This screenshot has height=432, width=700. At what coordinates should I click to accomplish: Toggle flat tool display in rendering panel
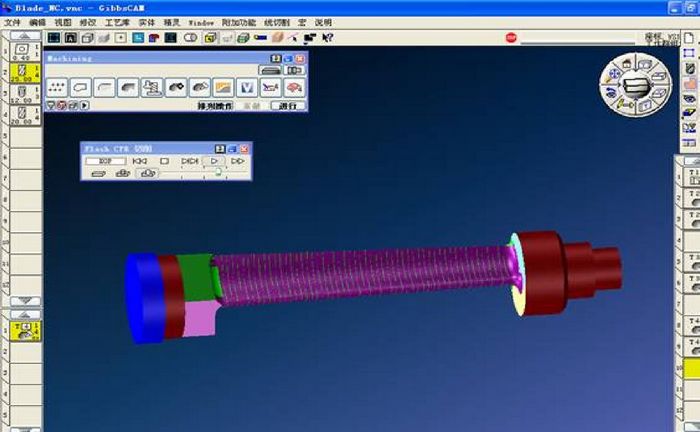point(98,174)
